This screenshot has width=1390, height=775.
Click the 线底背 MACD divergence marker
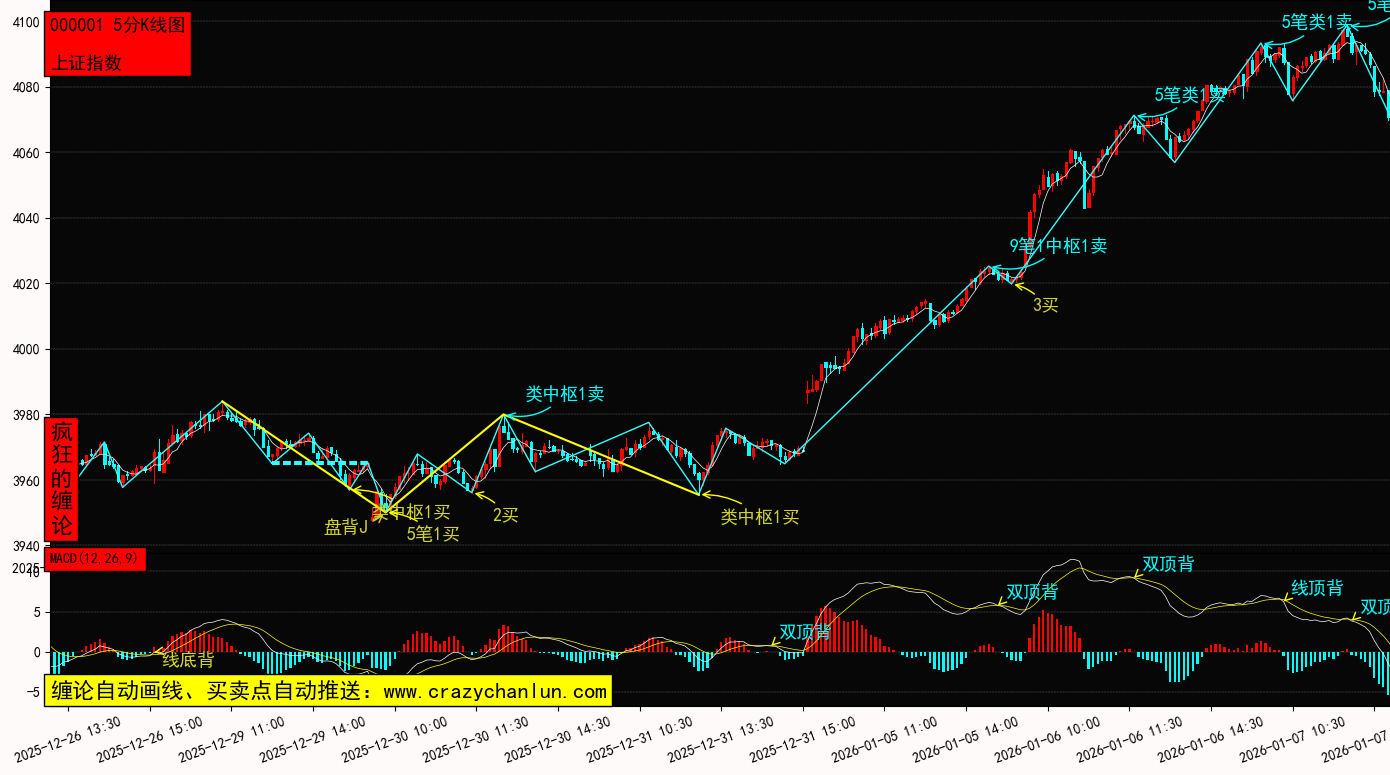pos(188,660)
